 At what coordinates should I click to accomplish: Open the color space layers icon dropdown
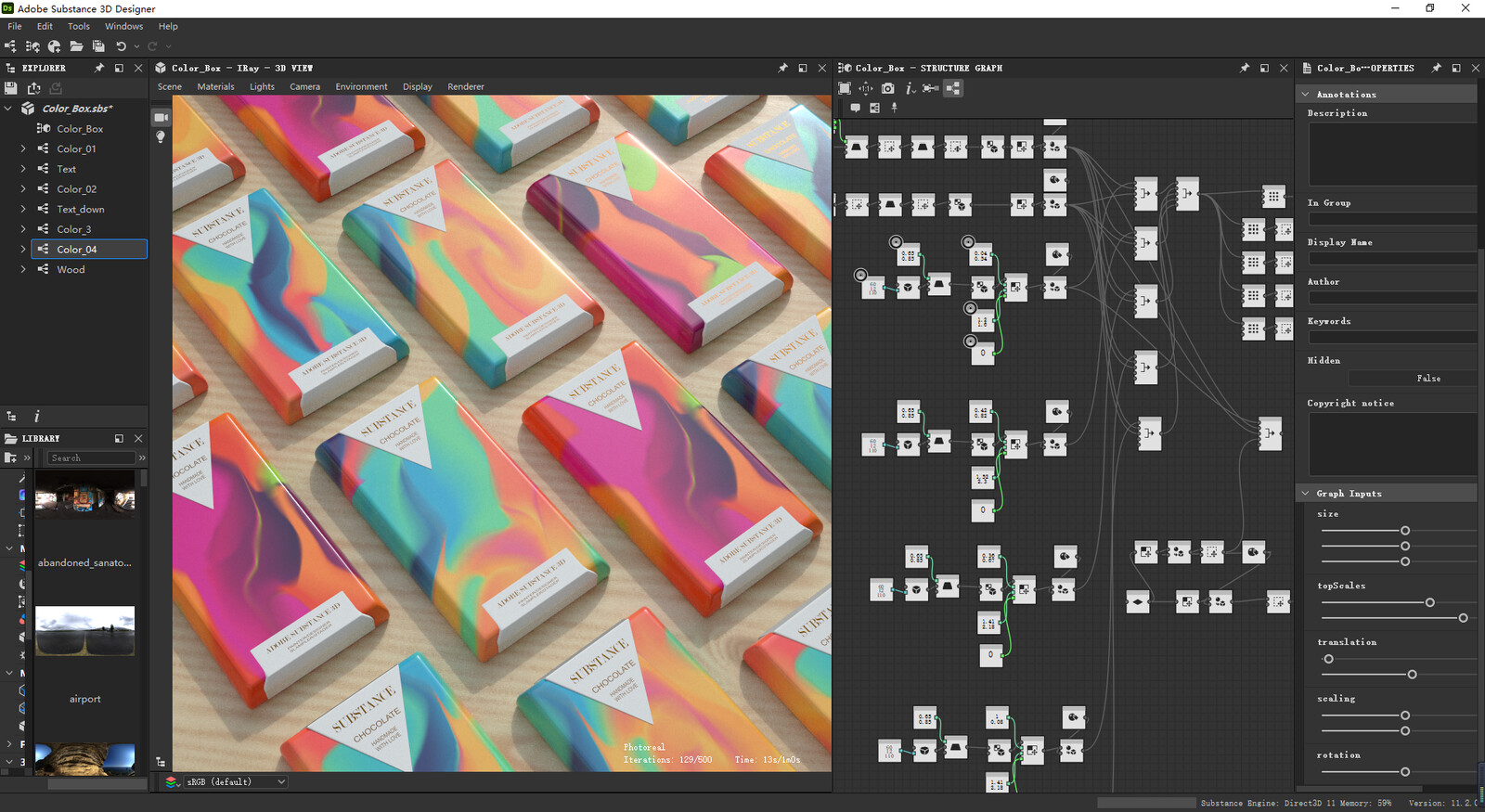pos(173,781)
